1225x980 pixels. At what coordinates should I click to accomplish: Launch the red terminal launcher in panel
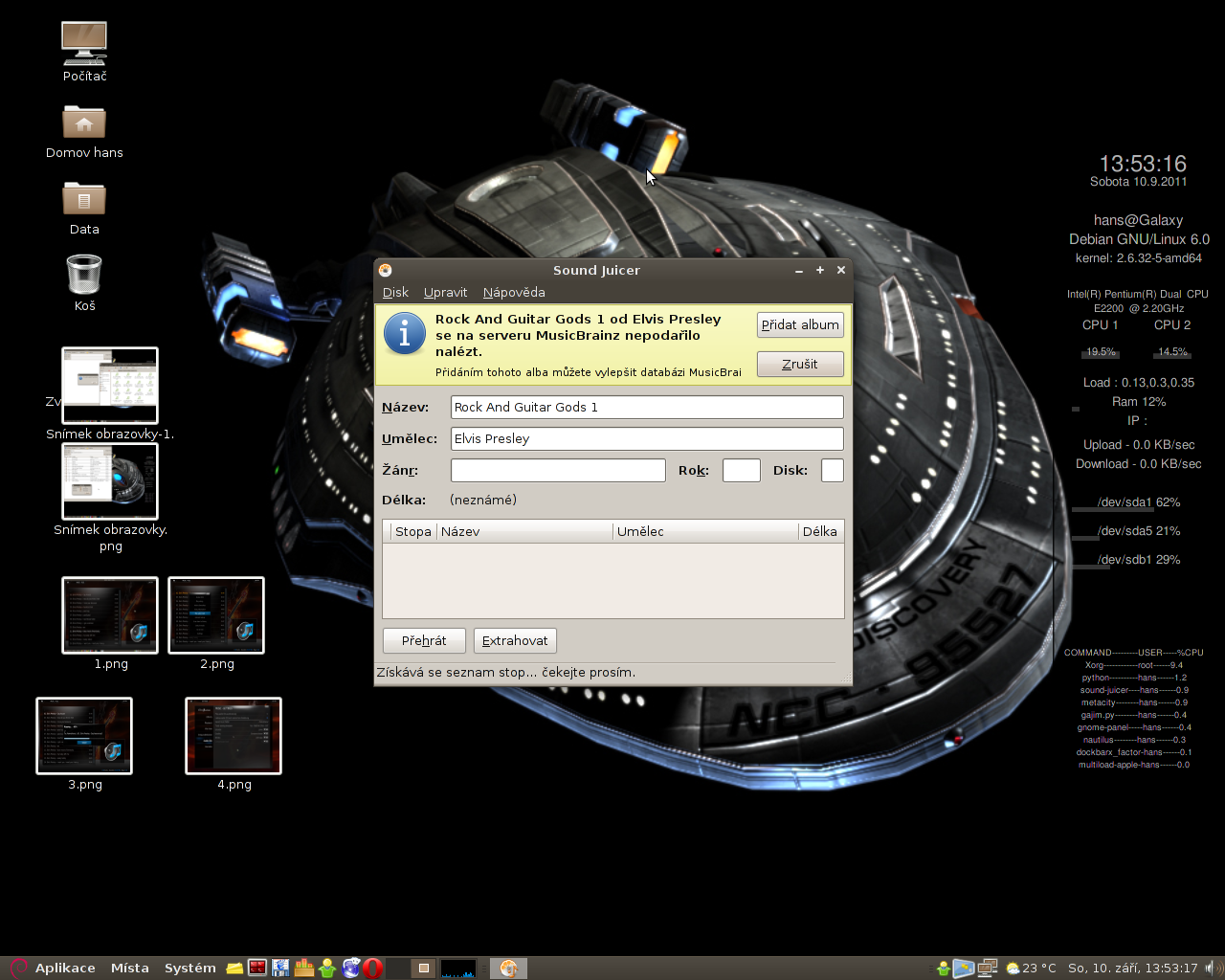(257, 969)
